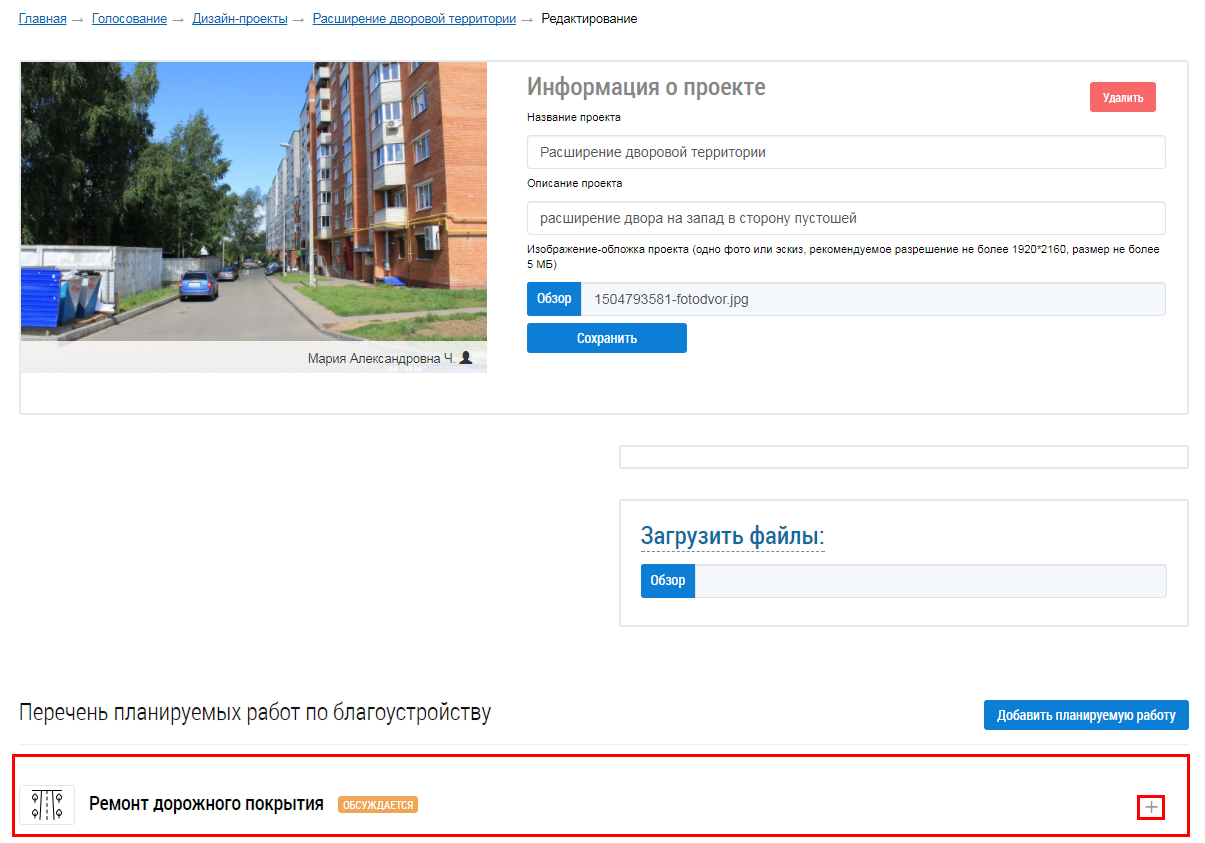The height and width of the screenshot is (843, 1205).
Task: Delete the project with Удалить button
Action: click(x=1123, y=97)
